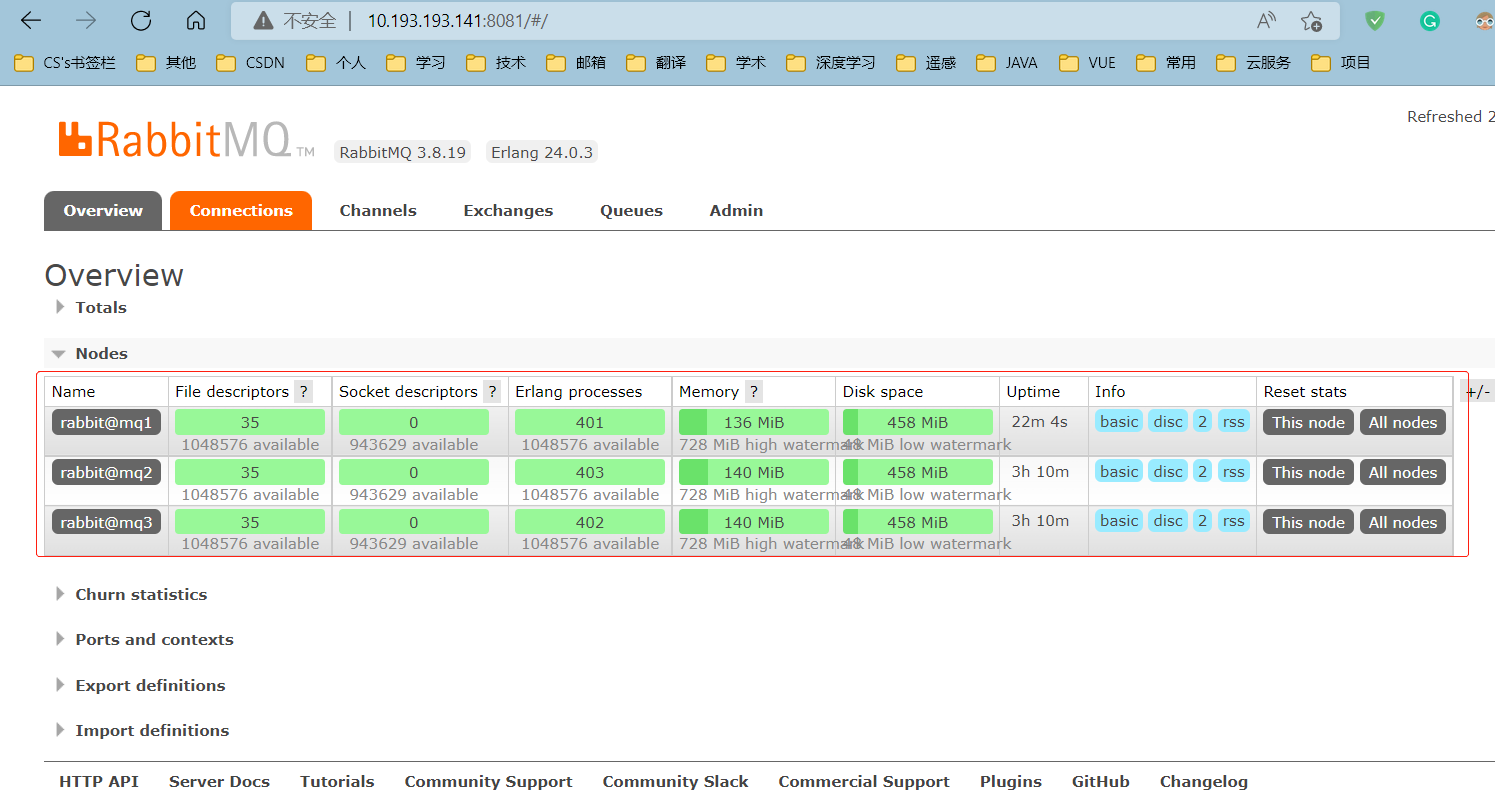Open the Changelog footer link

click(1204, 782)
